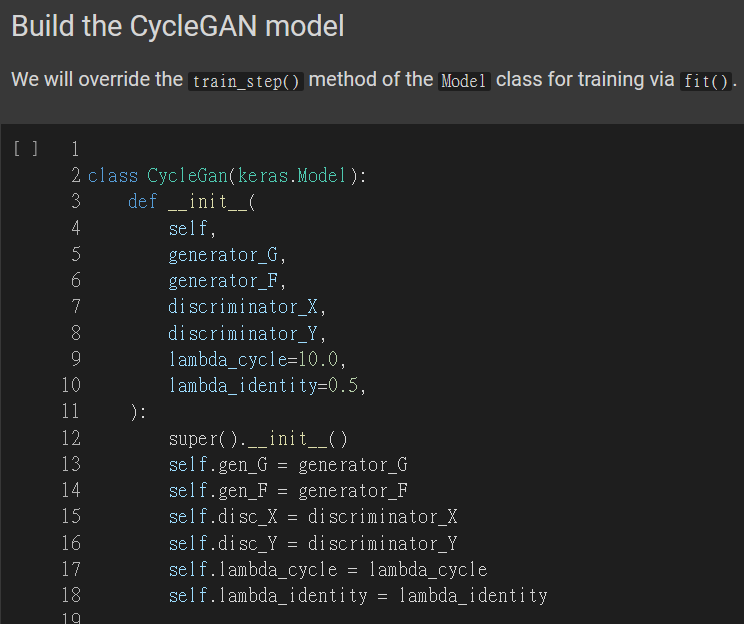Click the discriminator_X parameter on line 7
The width and height of the screenshot is (744, 624).
point(247,307)
